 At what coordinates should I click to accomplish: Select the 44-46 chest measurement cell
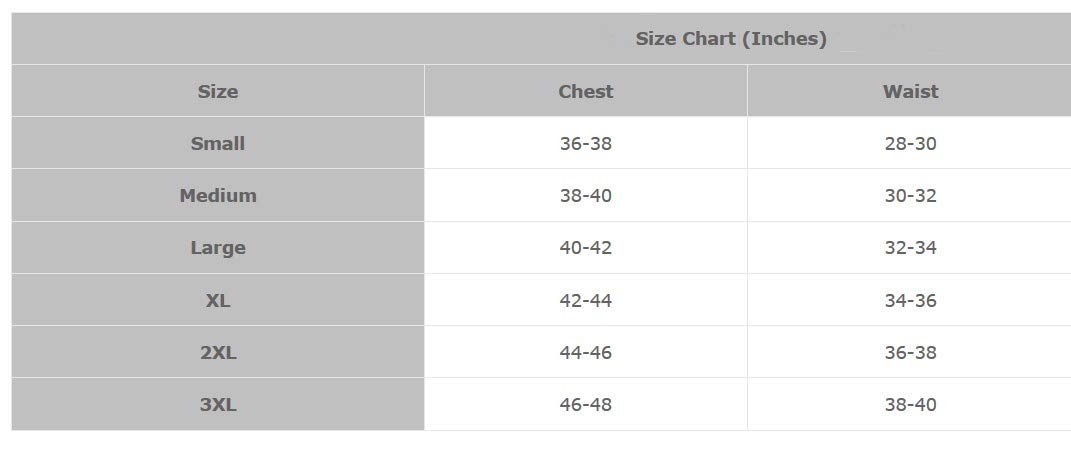585,353
